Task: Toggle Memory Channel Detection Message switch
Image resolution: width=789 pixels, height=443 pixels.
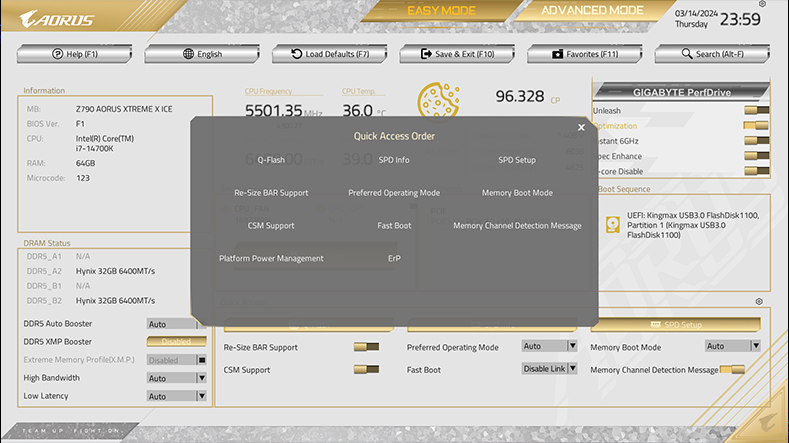Action: 732,370
